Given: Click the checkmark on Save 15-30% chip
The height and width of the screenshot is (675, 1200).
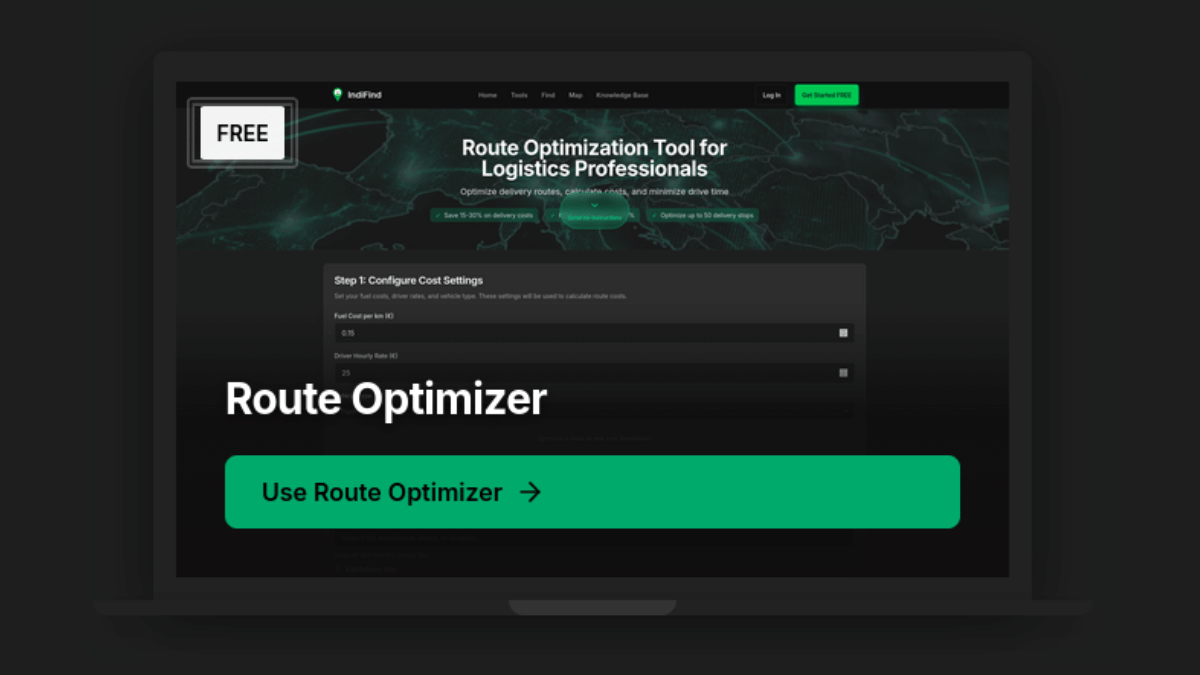Looking at the screenshot, I should tap(438, 215).
